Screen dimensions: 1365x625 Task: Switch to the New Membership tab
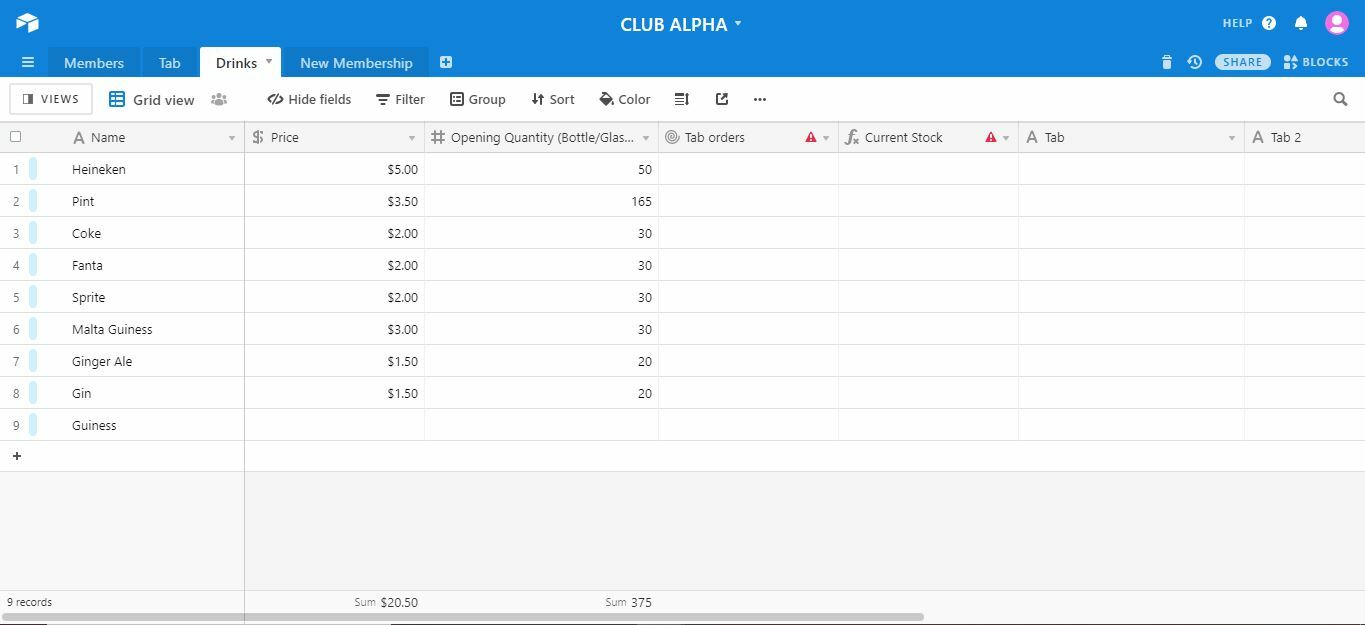pos(356,62)
